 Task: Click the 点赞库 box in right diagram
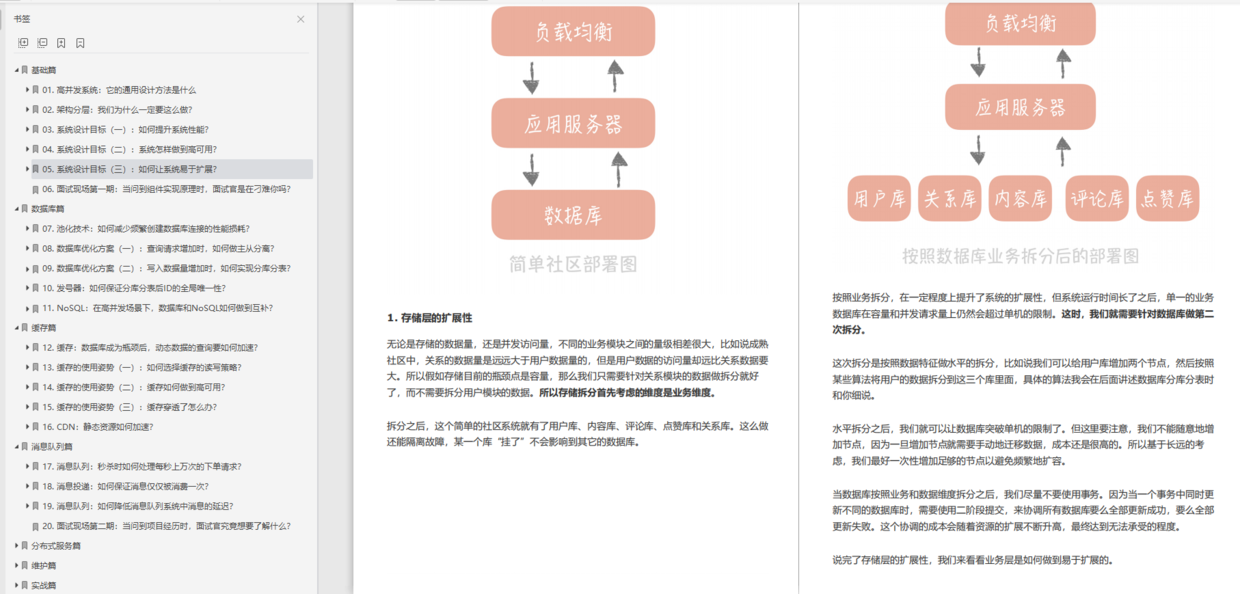(x=1167, y=199)
